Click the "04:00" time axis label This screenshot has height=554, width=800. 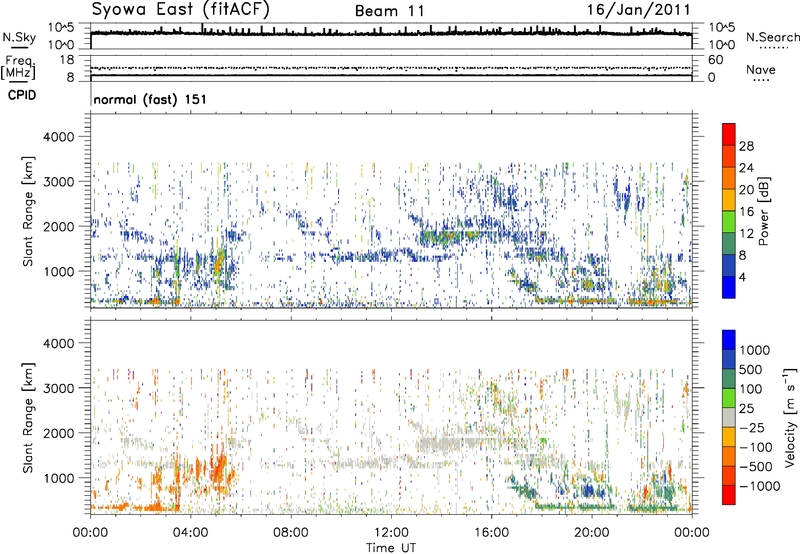tap(190, 533)
